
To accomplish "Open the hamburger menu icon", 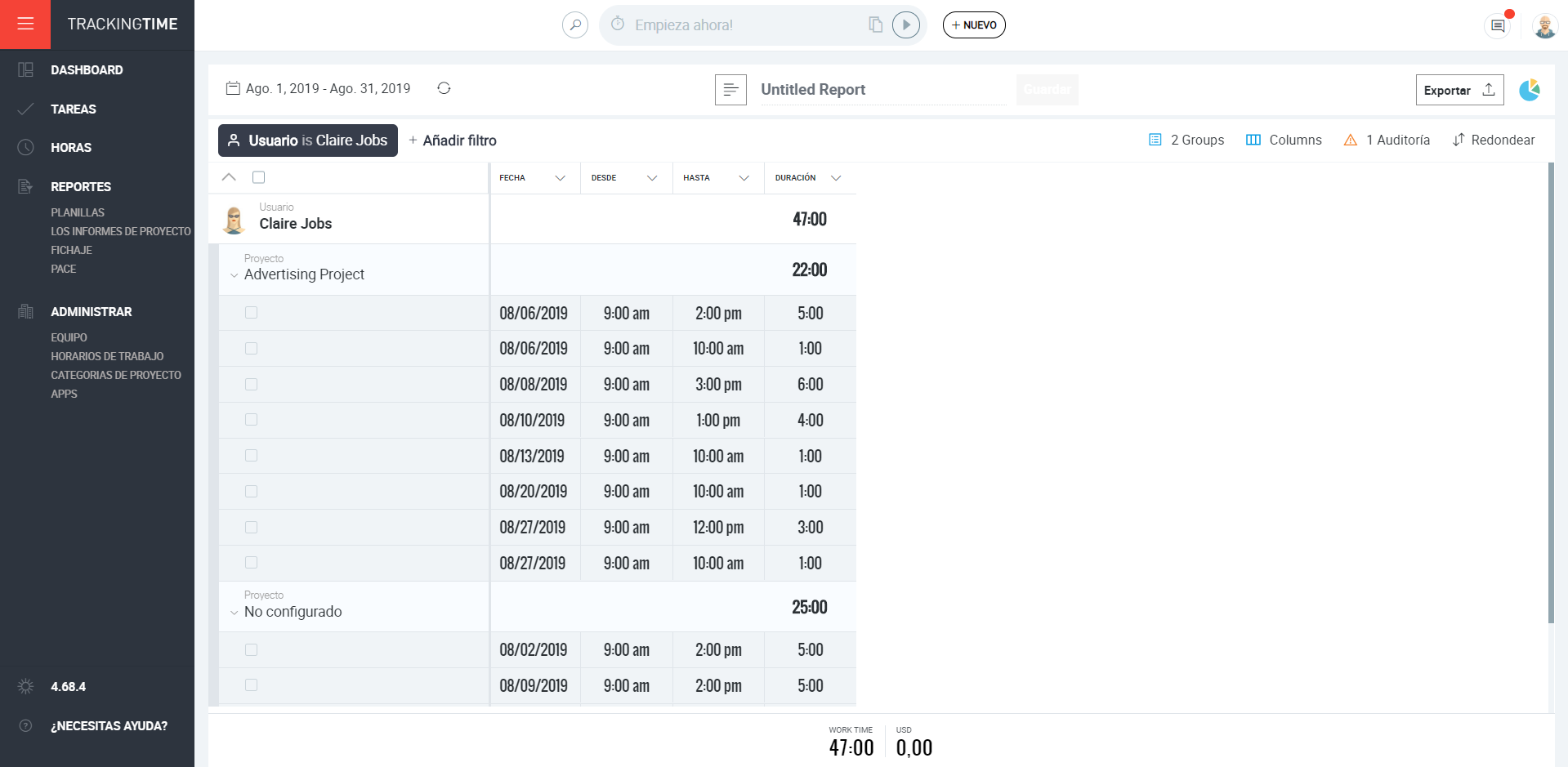I will 25,24.
